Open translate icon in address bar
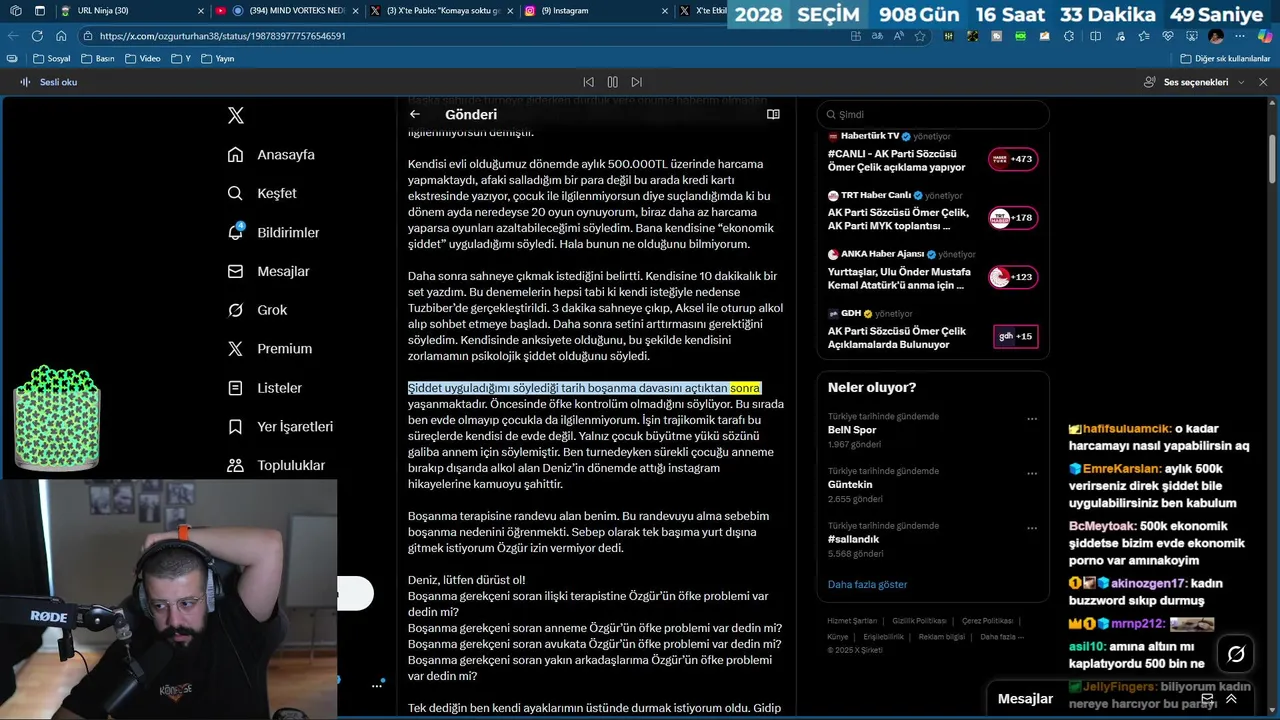This screenshot has width=1280, height=720. (877, 36)
